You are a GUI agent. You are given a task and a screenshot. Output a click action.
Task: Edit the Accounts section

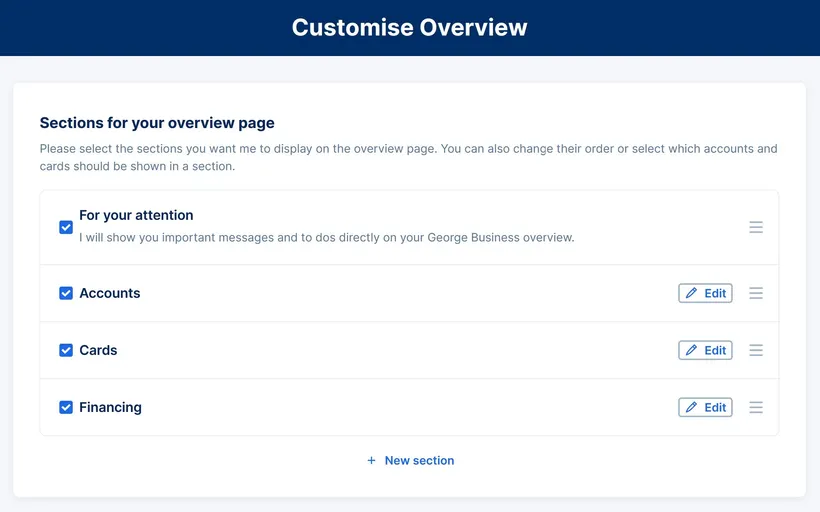point(705,293)
